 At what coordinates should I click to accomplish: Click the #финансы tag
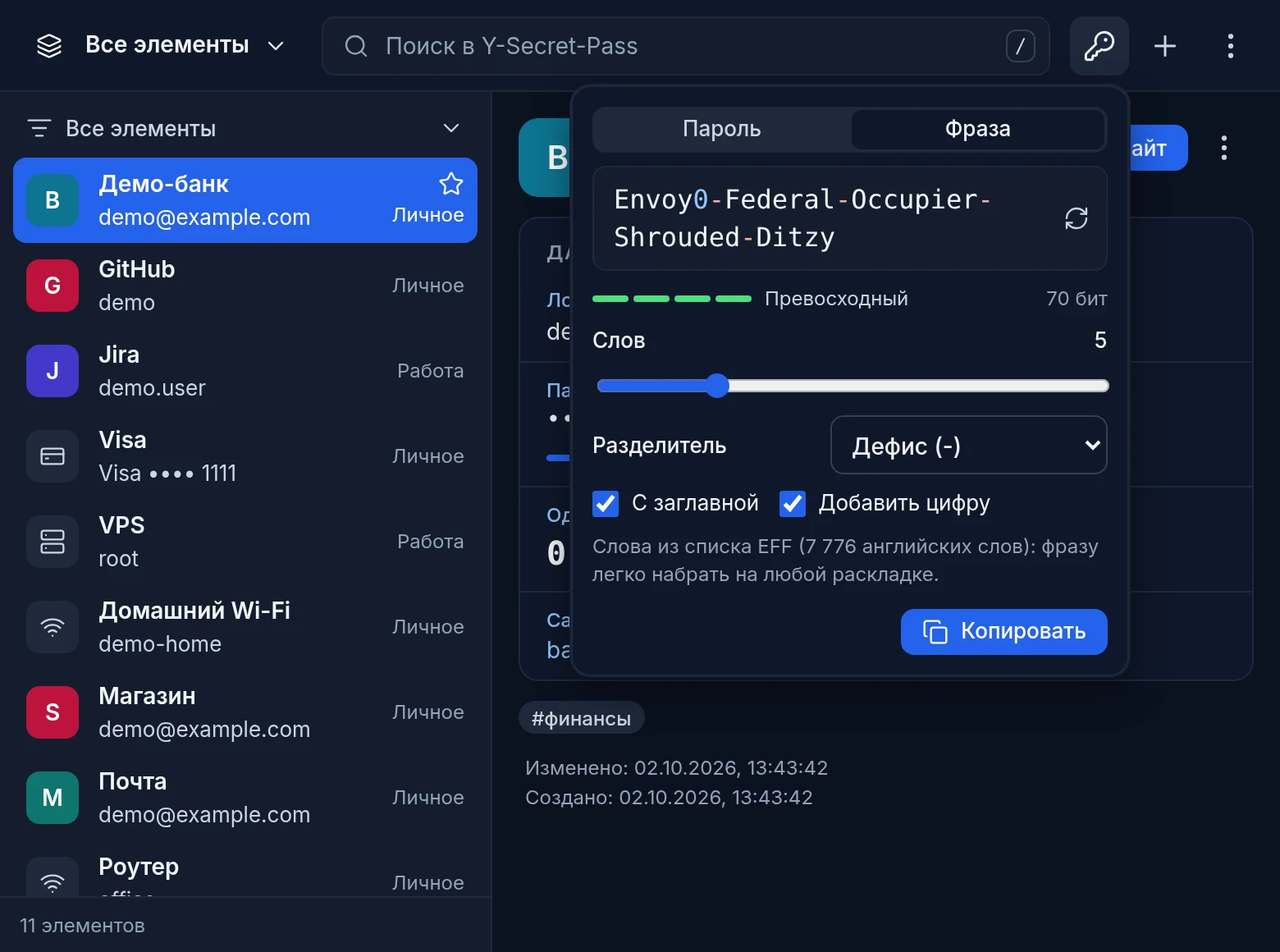tap(581, 719)
